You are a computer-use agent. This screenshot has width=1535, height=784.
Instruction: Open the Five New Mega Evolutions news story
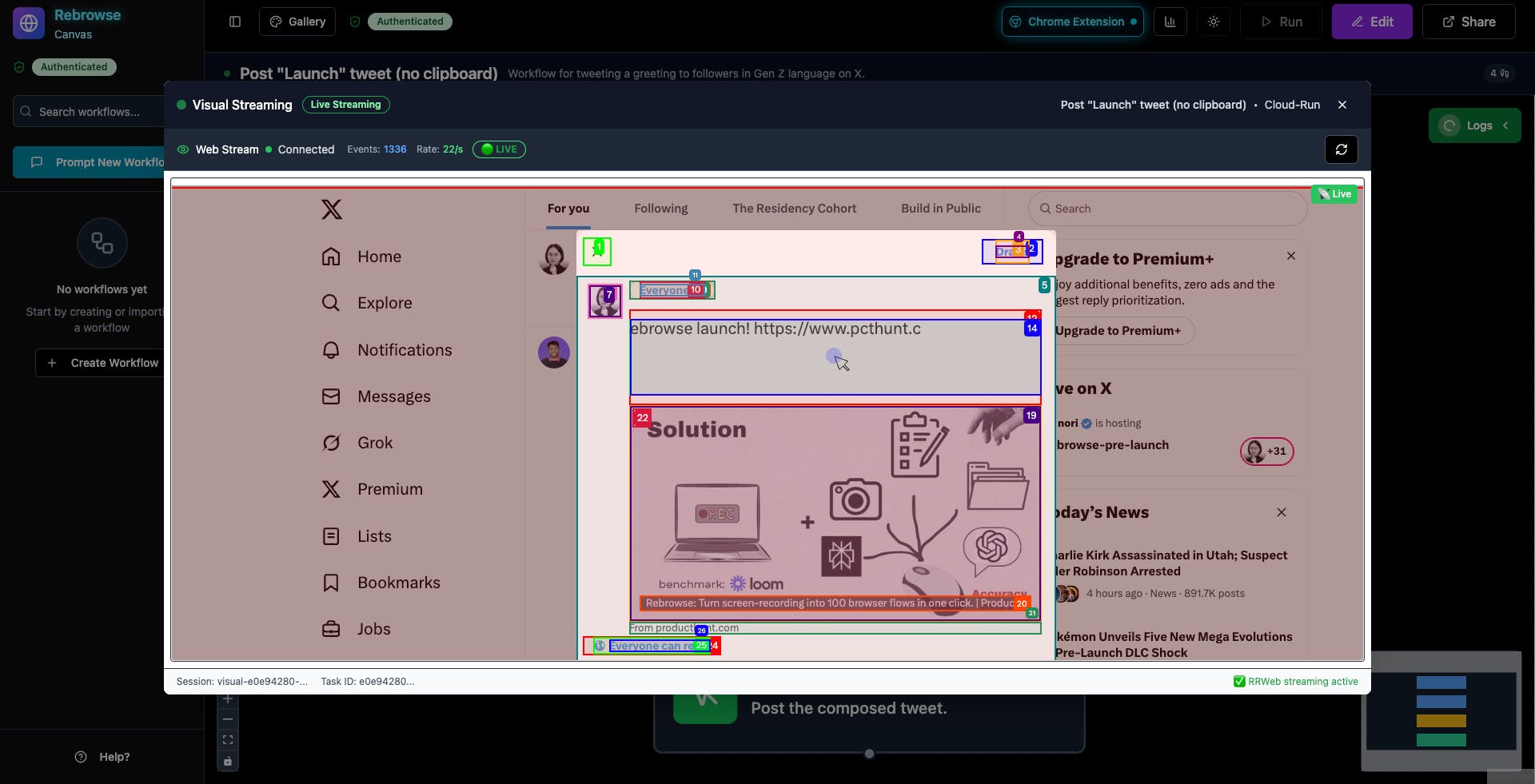click(1174, 645)
